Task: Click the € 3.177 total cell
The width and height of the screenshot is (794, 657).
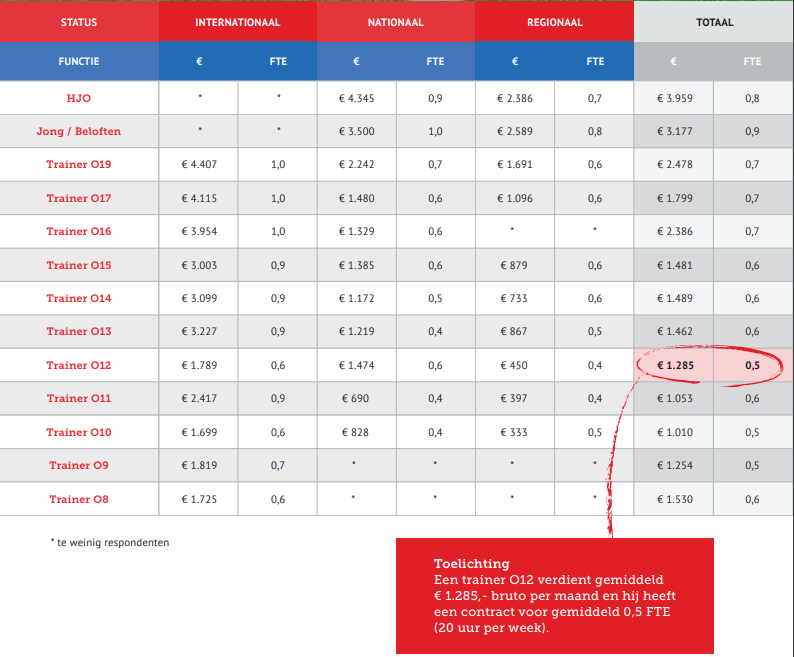Action: coord(674,131)
